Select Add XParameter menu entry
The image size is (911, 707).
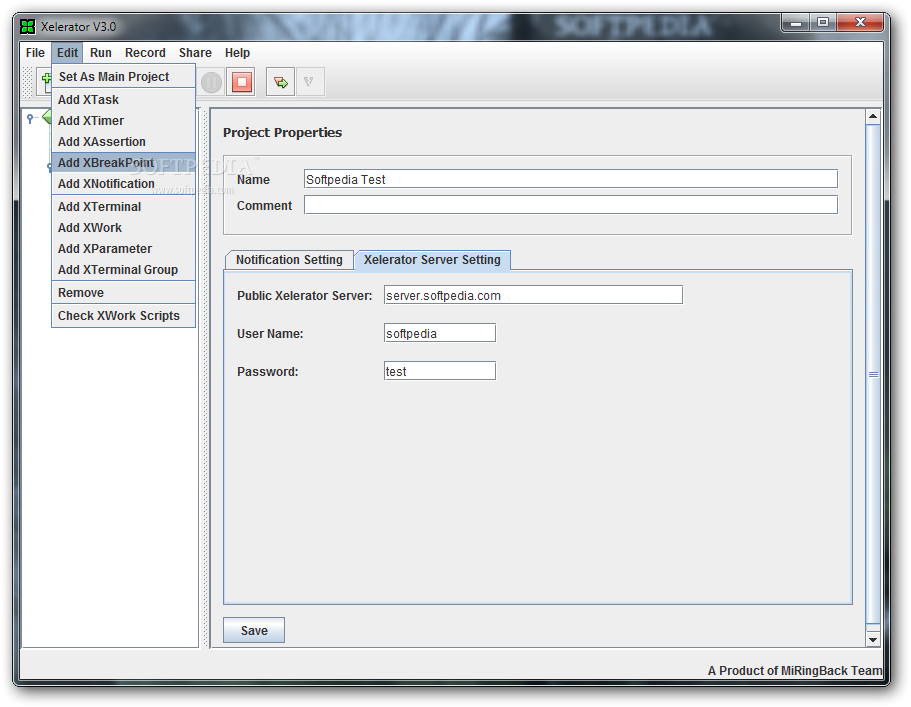[123, 249]
